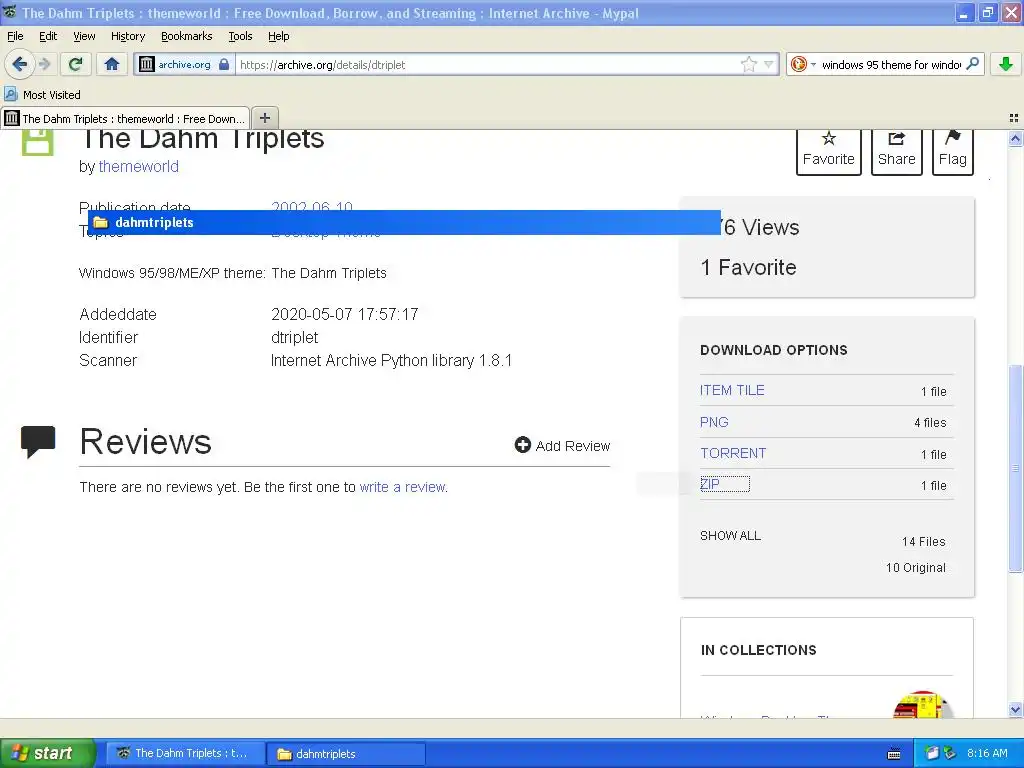This screenshot has height=768, width=1024.
Task: Click the vertical scrollbar up arrow
Action: [1015, 138]
